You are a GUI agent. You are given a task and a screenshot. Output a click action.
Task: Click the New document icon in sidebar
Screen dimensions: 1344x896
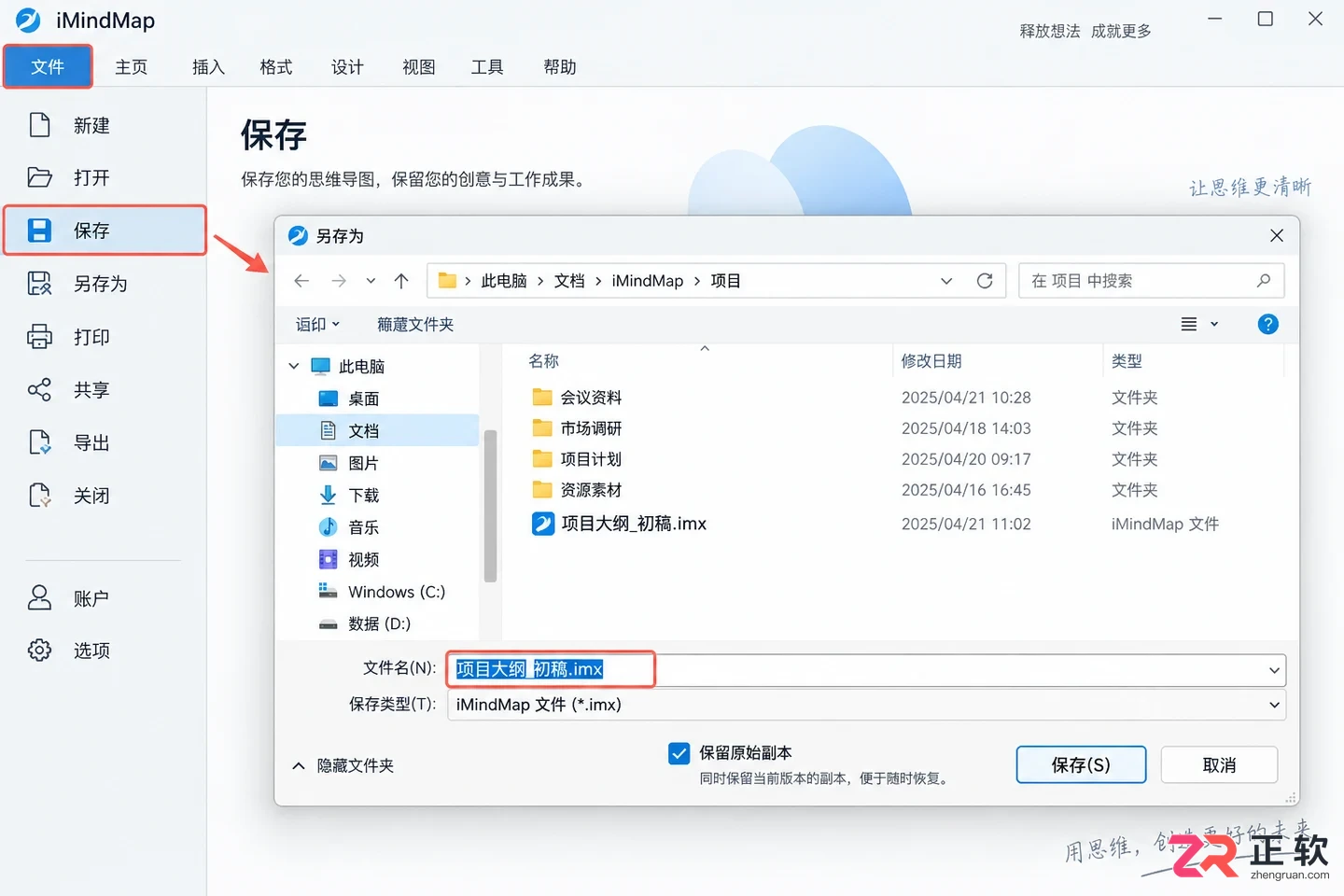(39, 124)
